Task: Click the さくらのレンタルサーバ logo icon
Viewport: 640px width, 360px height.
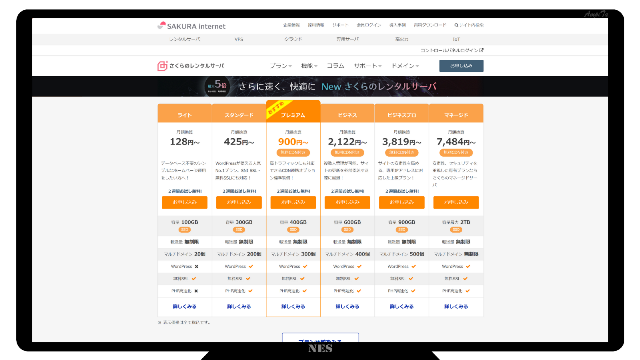Action: (162, 66)
